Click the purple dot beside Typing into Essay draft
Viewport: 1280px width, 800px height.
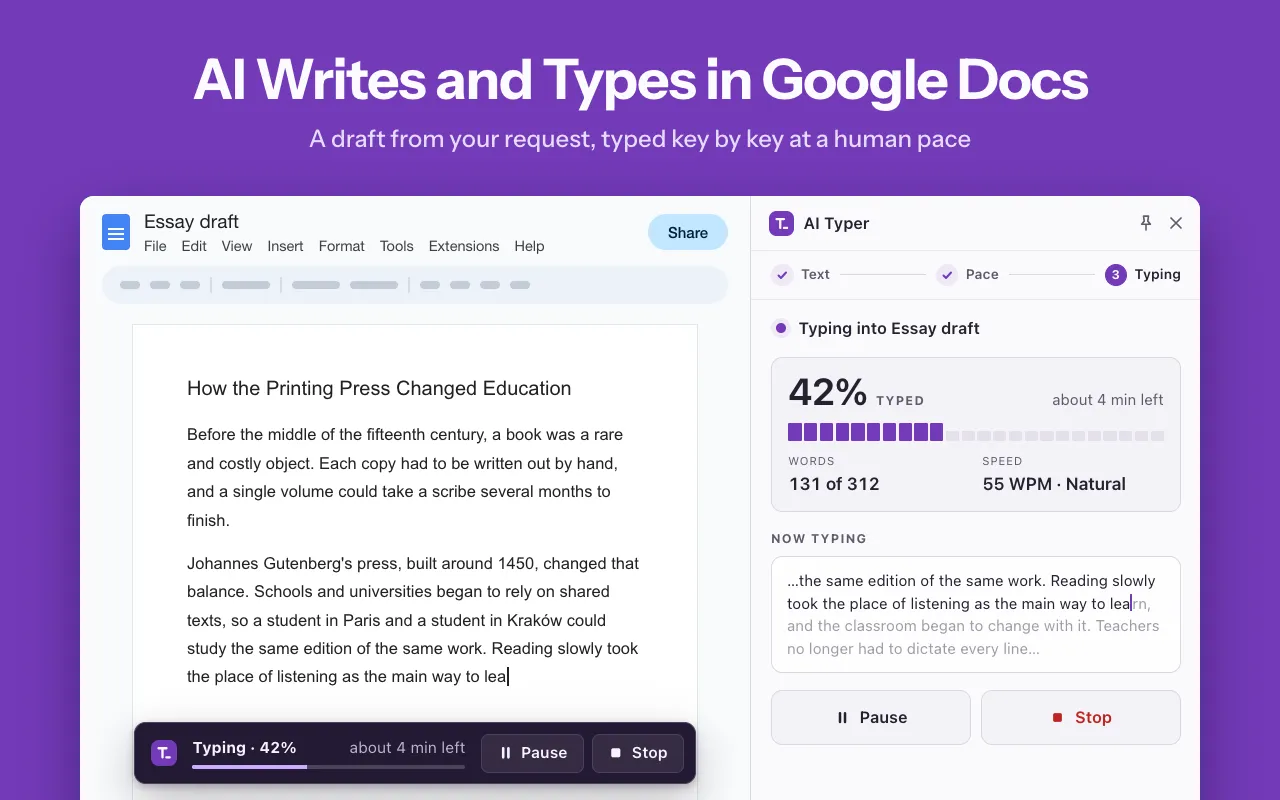point(781,328)
